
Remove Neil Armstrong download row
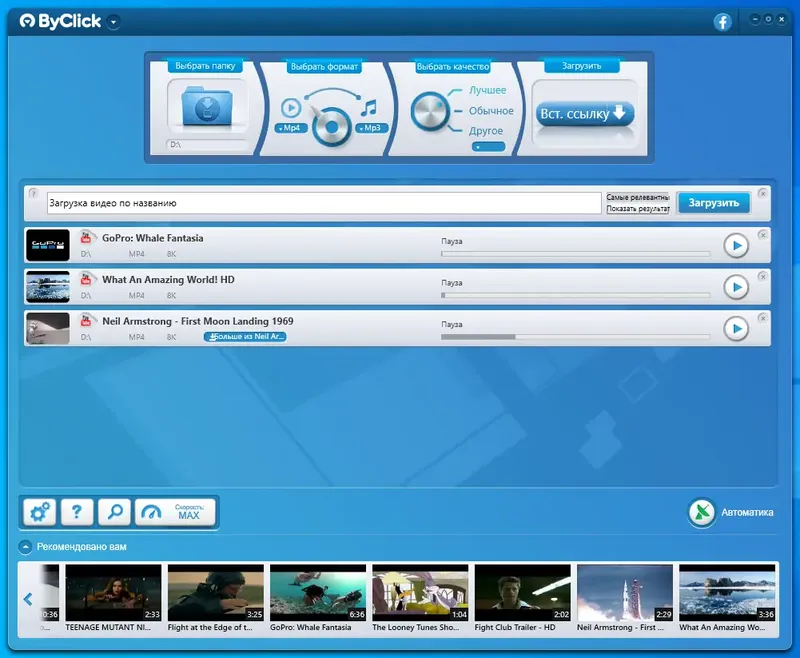coord(762,318)
